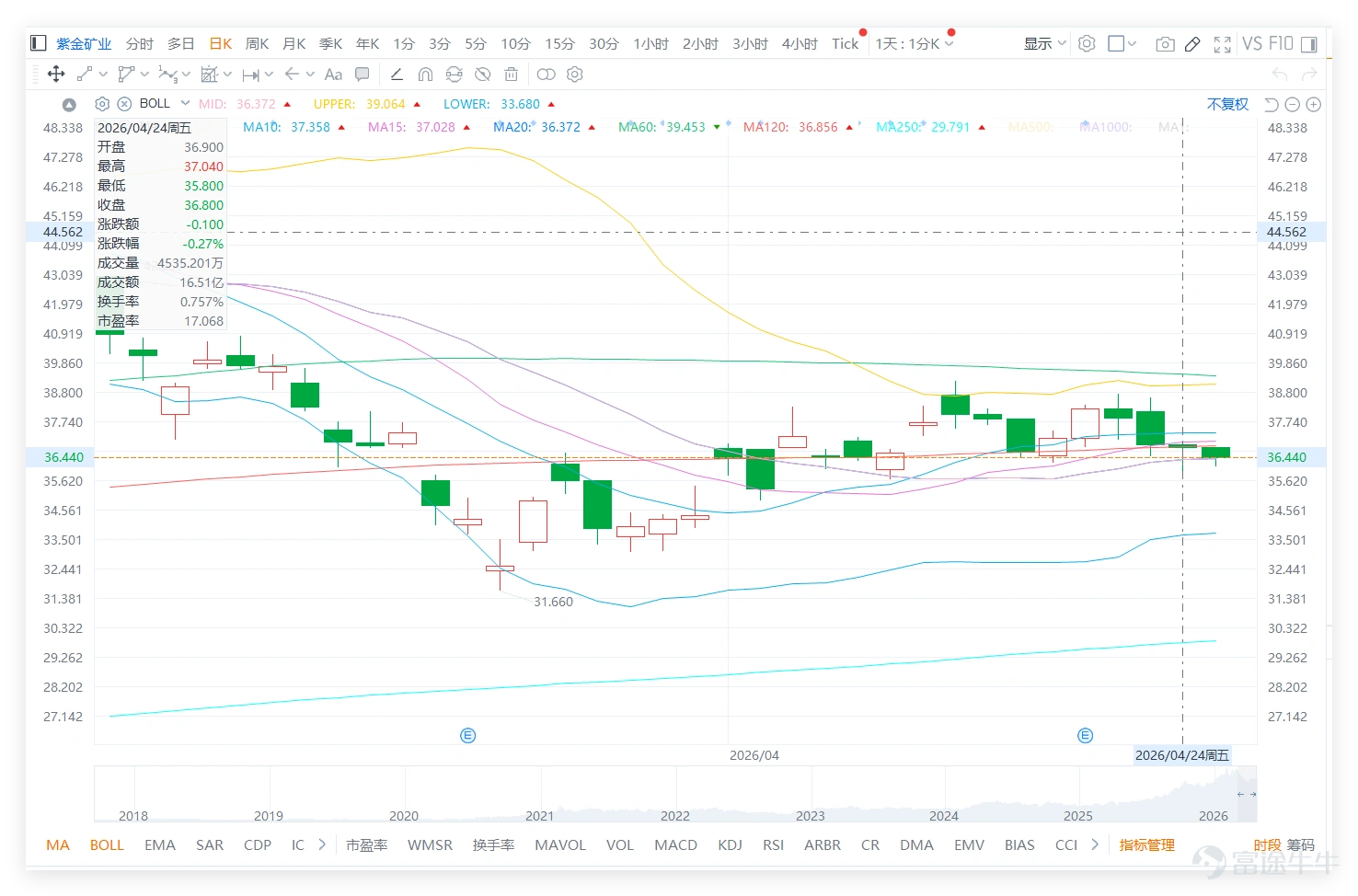Switch to the 周K weekly tab
This screenshot has width=1358, height=896.
coord(258,43)
